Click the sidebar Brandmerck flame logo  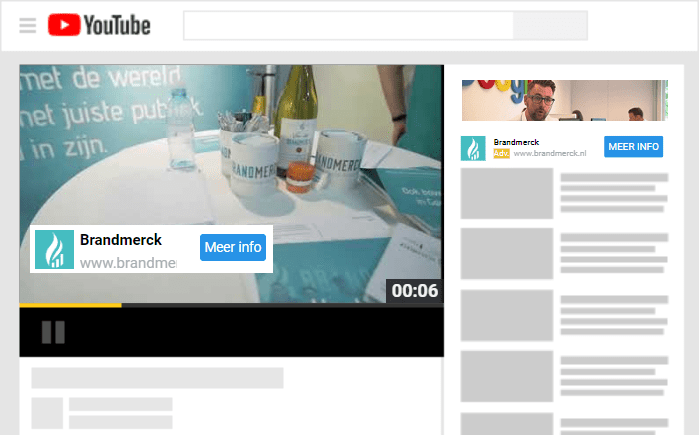(473, 148)
